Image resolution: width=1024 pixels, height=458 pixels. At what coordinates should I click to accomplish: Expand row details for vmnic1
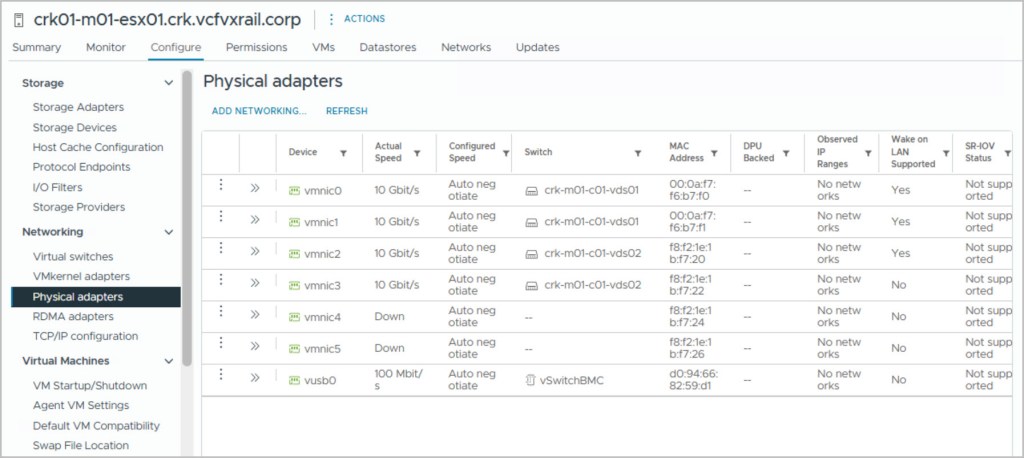tap(255, 221)
